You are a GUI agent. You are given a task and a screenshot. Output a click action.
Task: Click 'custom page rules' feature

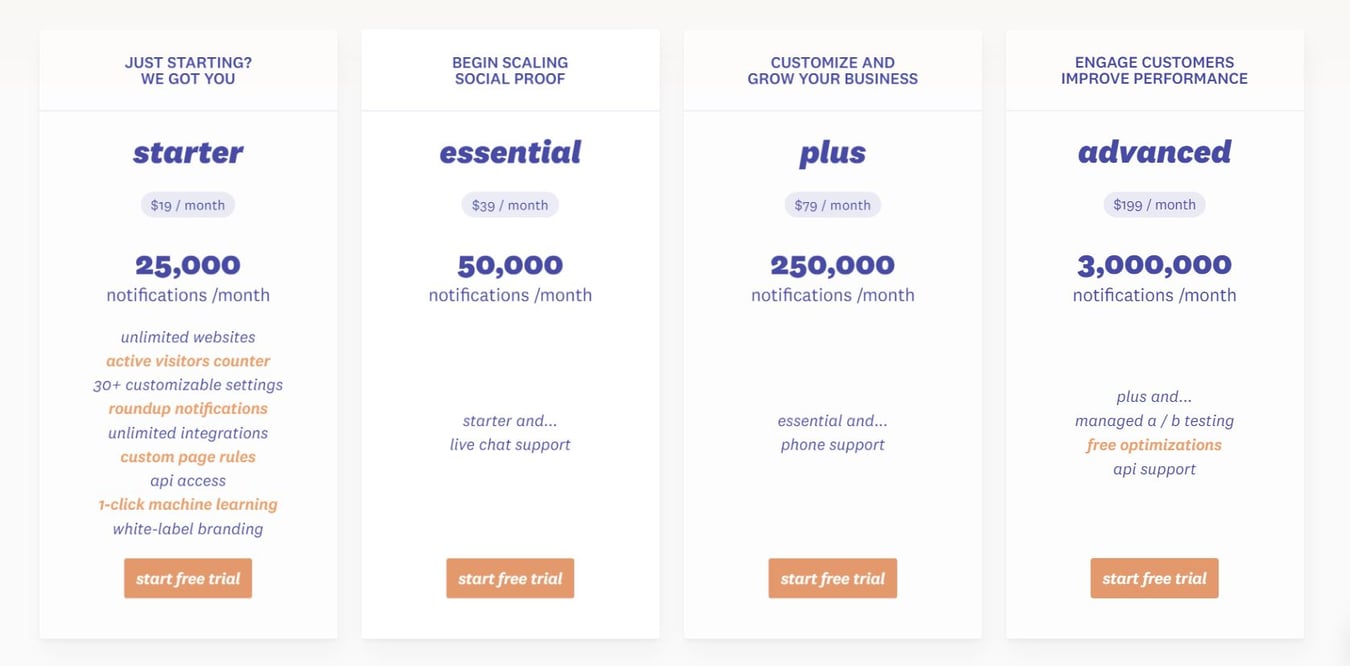click(188, 457)
